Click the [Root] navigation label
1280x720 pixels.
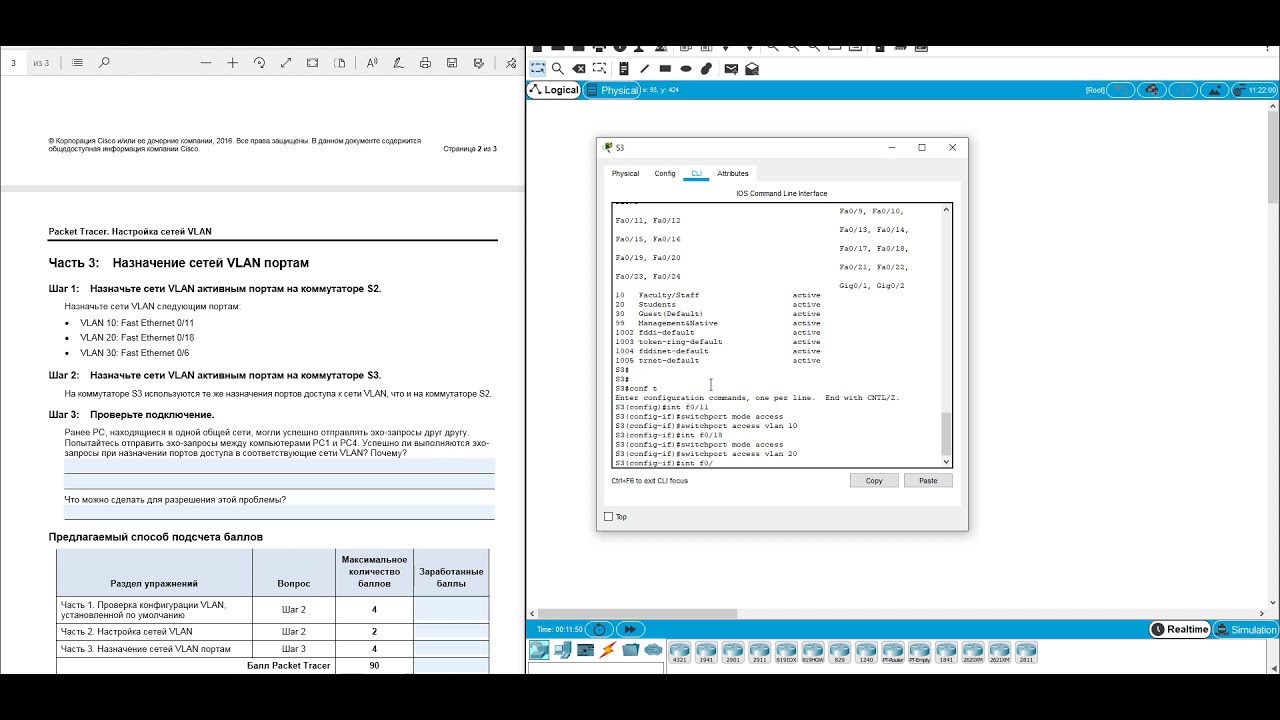point(1095,90)
